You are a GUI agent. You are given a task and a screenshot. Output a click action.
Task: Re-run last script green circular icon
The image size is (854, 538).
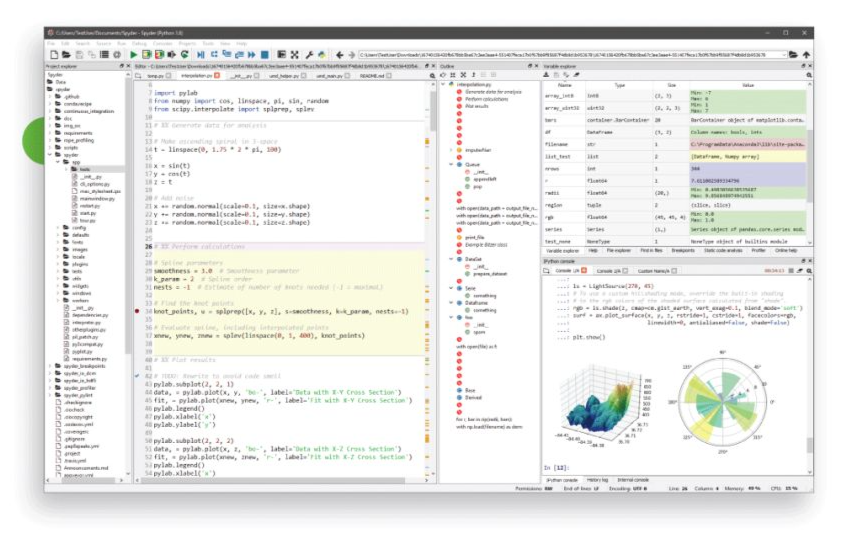[x=185, y=55]
